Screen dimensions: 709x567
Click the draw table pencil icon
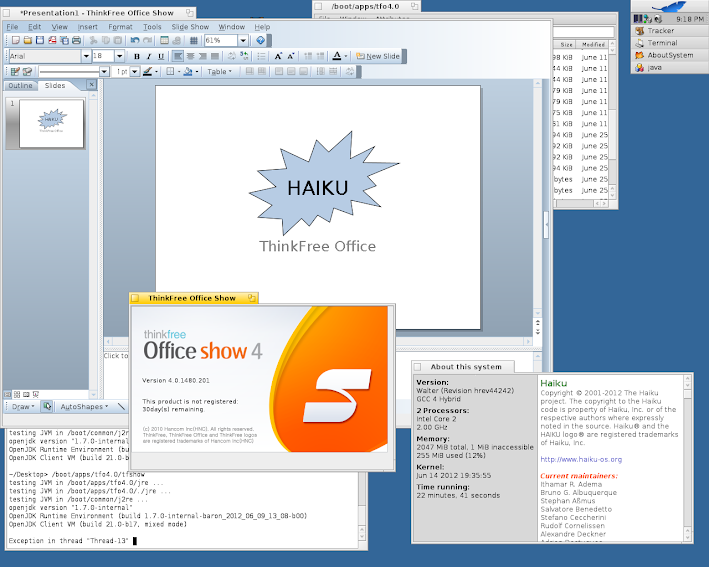pos(15,71)
